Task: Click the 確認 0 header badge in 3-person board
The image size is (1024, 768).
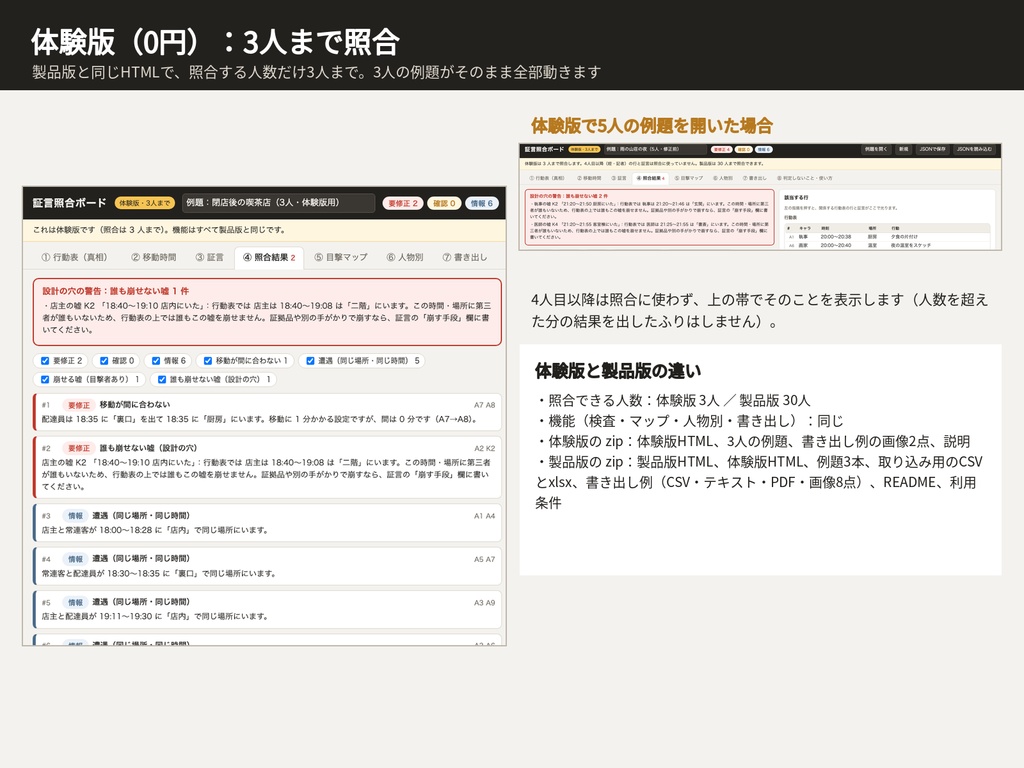Action: pos(444,203)
